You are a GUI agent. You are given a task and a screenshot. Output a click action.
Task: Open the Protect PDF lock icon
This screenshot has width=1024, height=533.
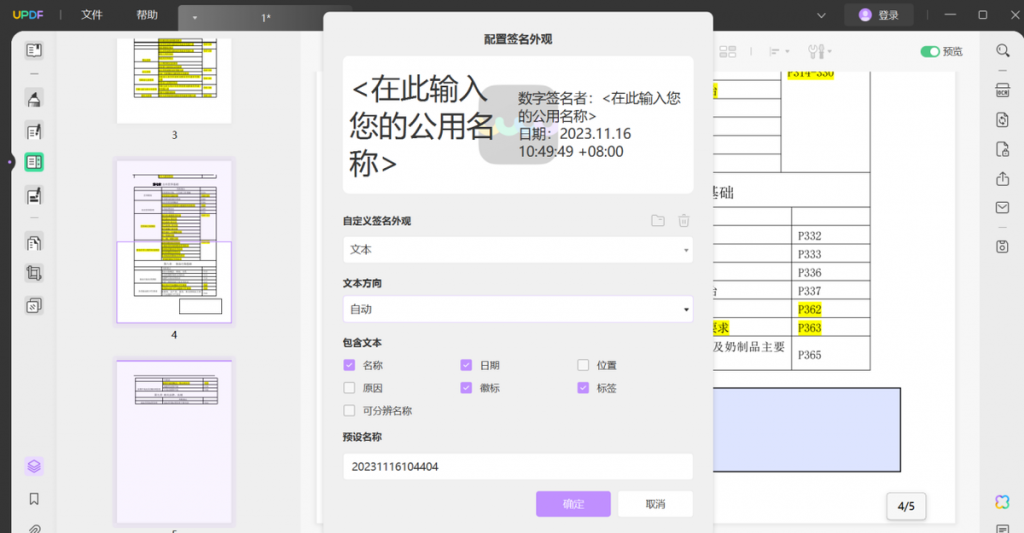pyautogui.click(x=1002, y=149)
